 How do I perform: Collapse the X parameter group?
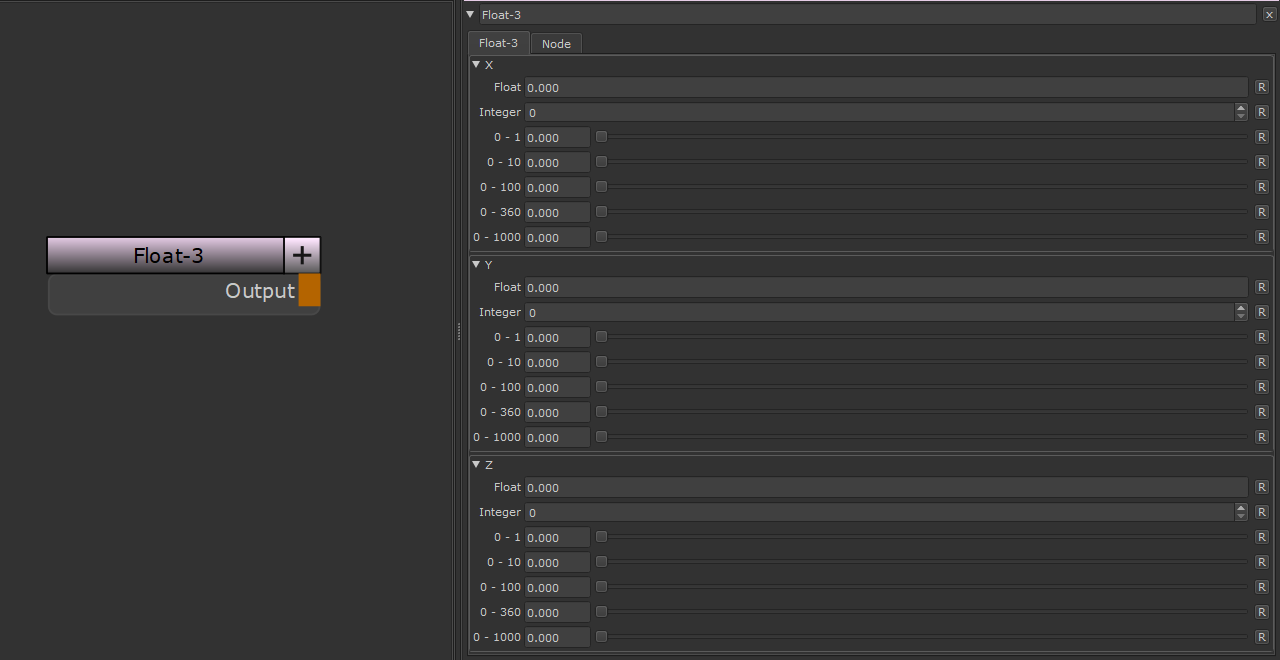(x=476, y=64)
